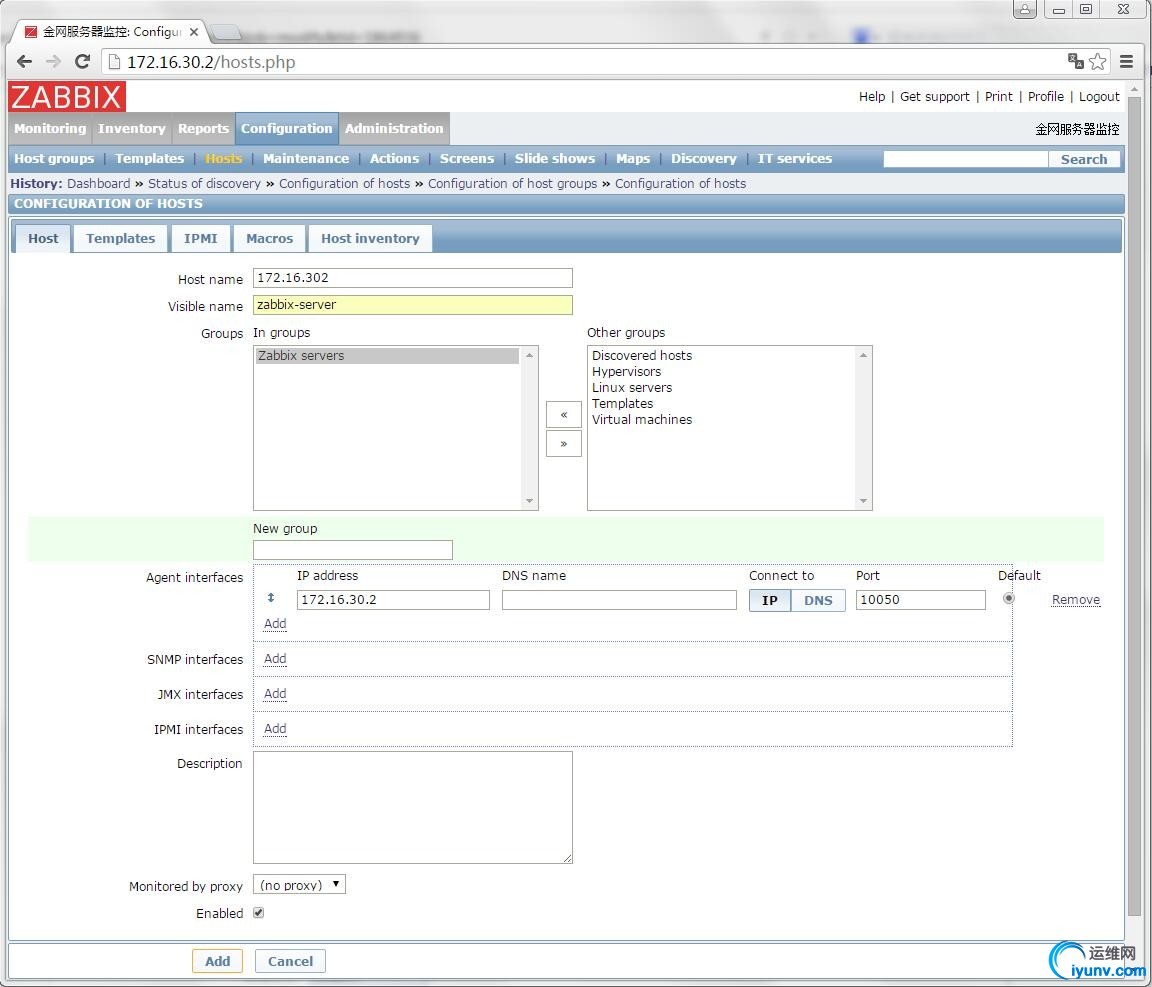Open the Reports menu
The height and width of the screenshot is (987, 1152).
[203, 129]
